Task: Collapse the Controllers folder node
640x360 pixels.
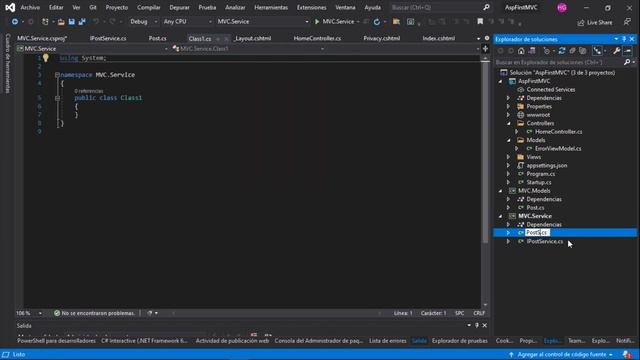Action: click(x=509, y=123)
